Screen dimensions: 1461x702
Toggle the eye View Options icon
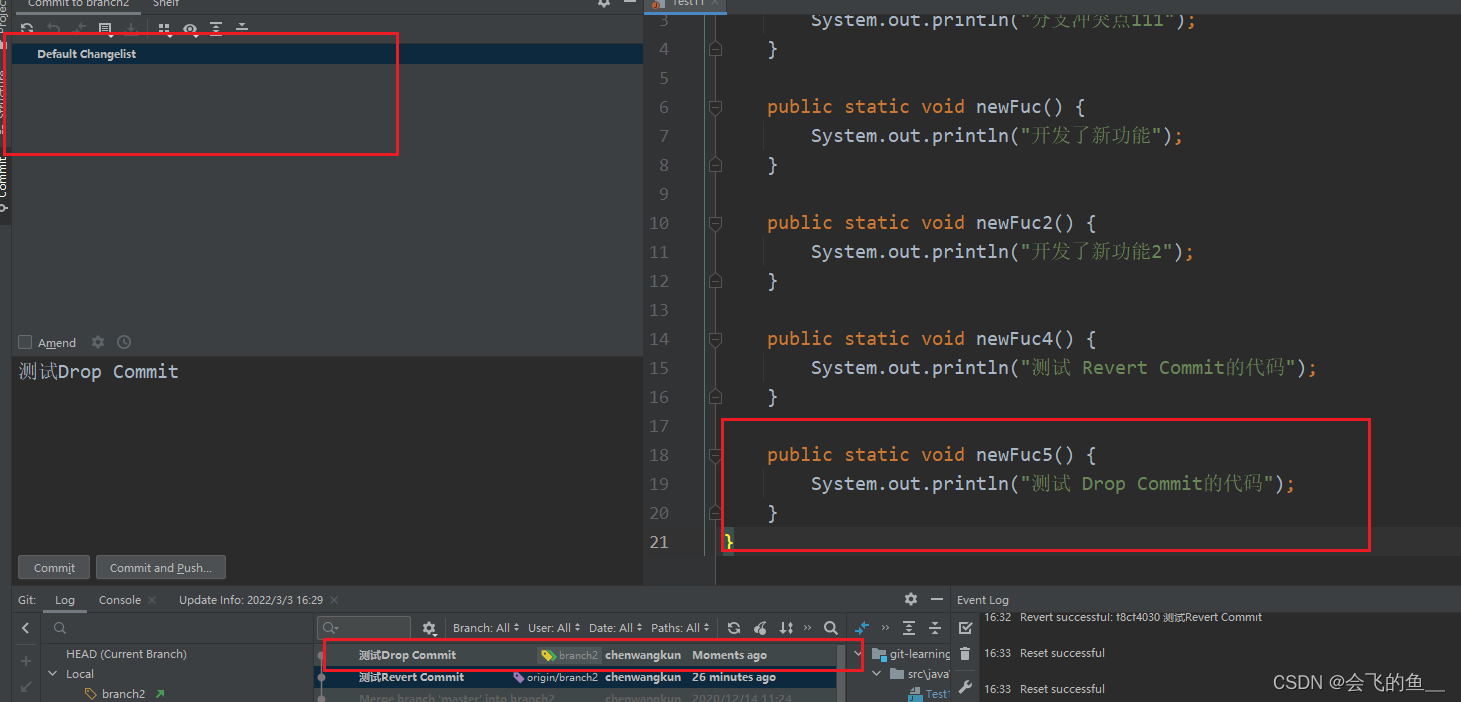(190, 29)
